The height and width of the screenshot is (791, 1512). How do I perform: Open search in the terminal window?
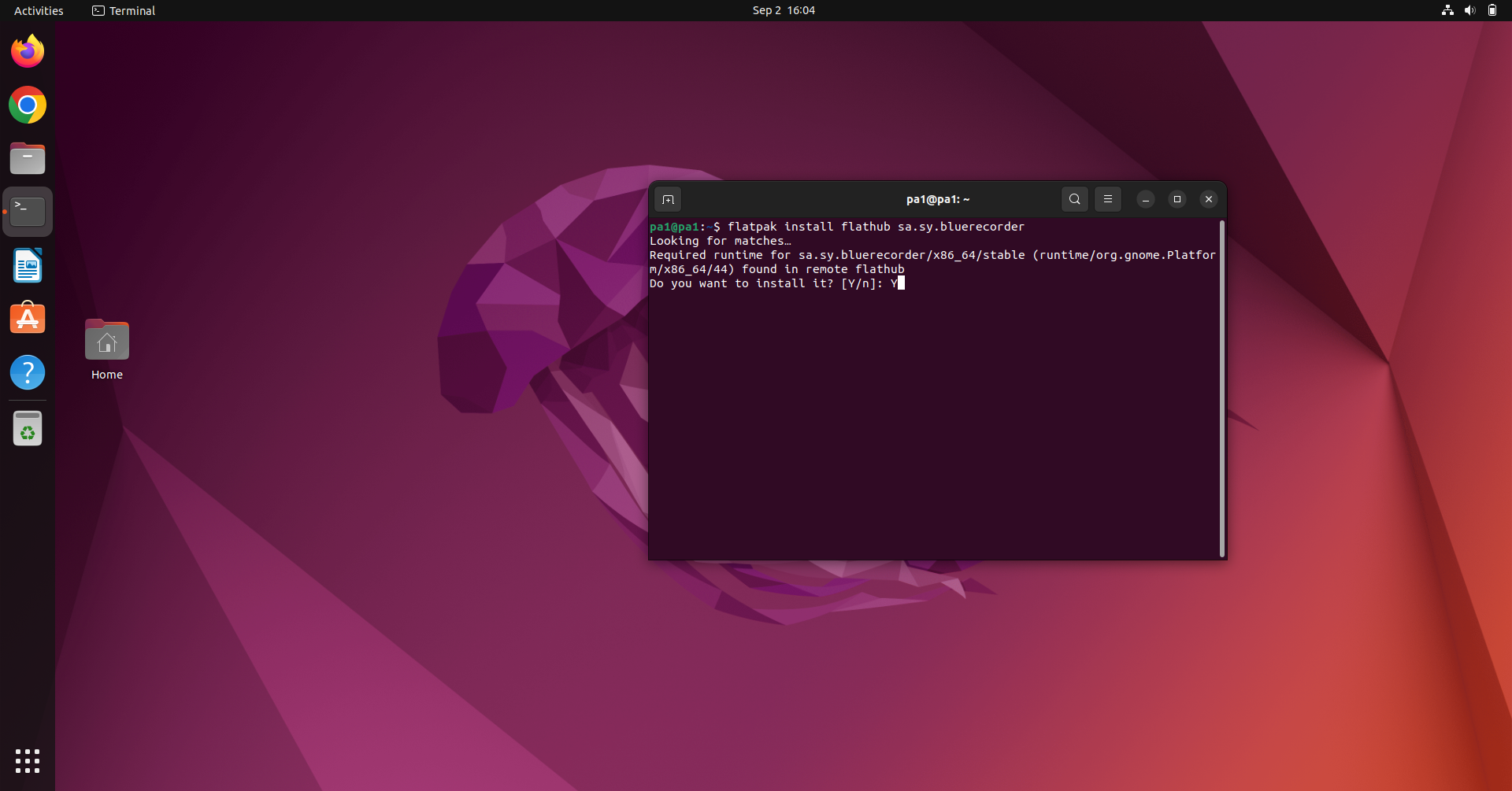(x=1074, y=199)
